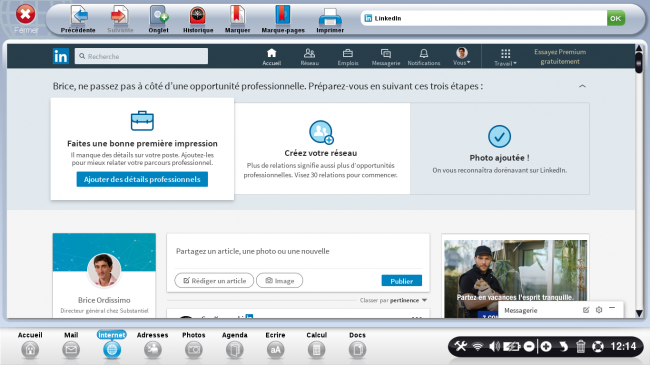The image size is (650, 365).
Task: Open system settings tools icon
Action: click(x=461, y=346)
